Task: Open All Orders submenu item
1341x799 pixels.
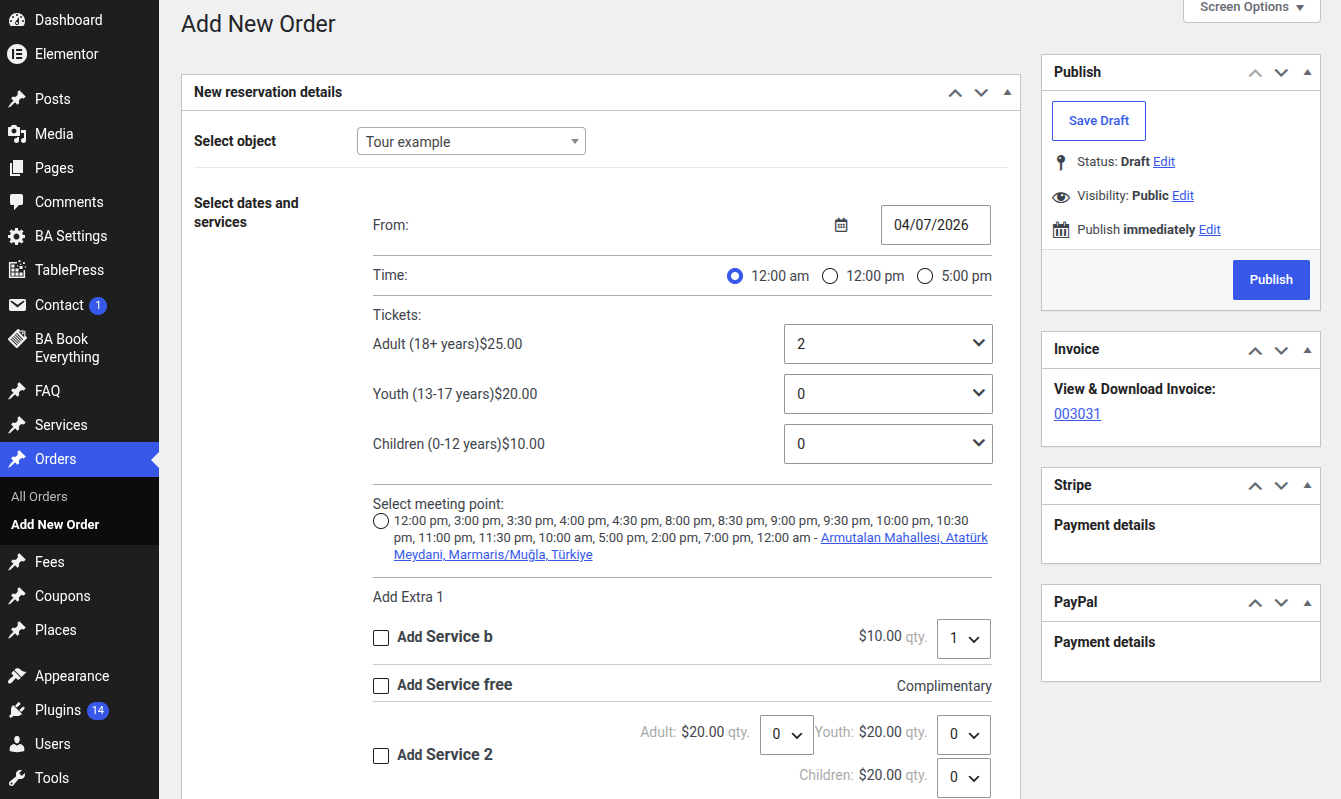Action: 40,496
